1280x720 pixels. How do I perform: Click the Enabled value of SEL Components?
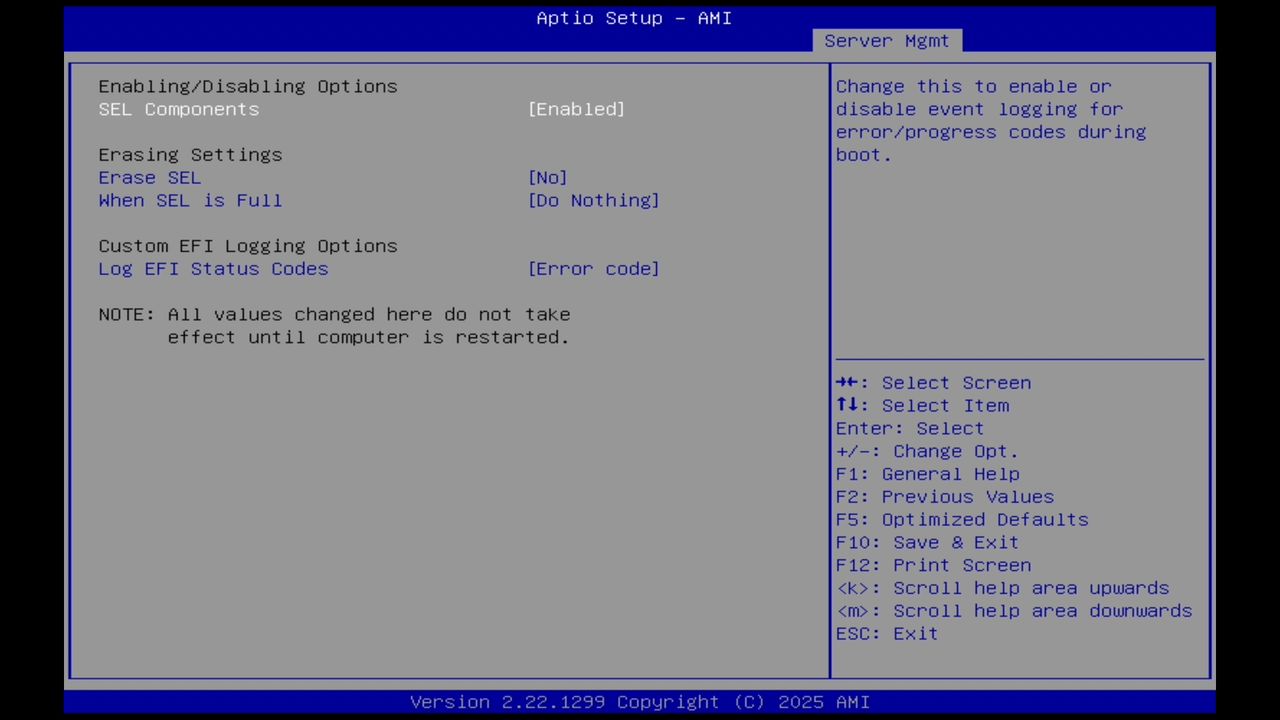point(577,109)
